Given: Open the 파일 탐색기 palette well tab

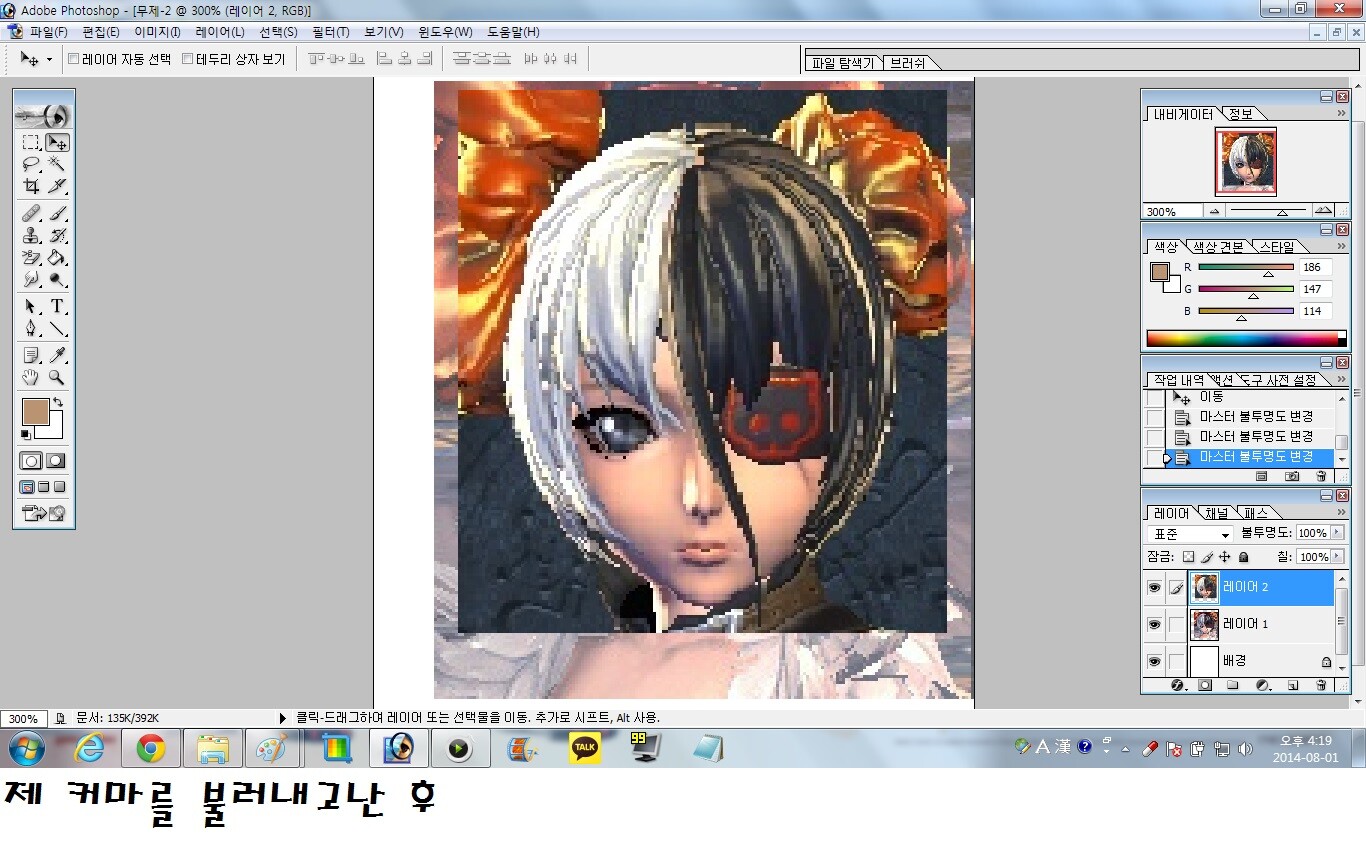Looking at the screenshot, I should point(842,63).
